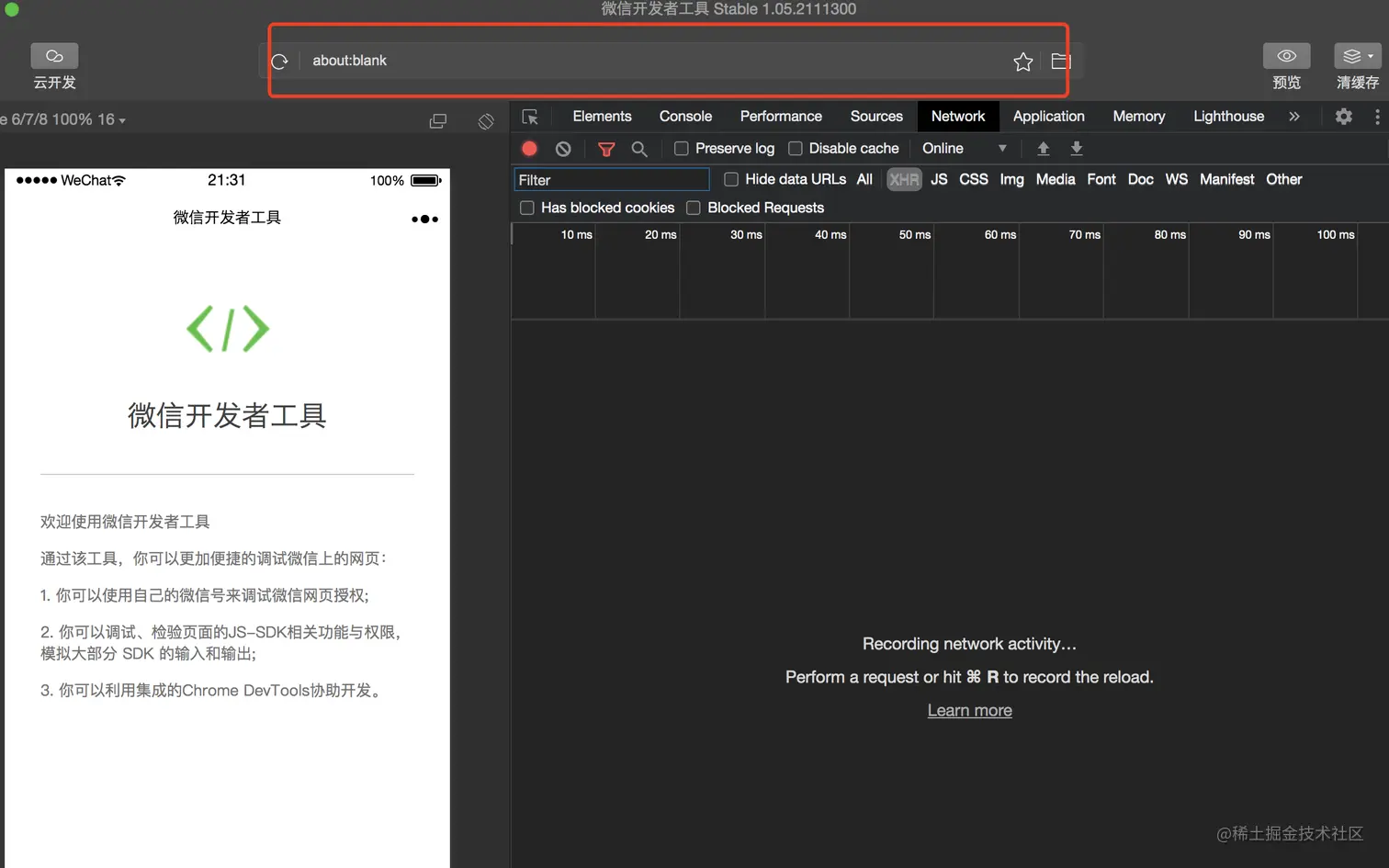The image size is (1389, 868).
Task: Open the Memory tab
Action: tap(1138, 117)
